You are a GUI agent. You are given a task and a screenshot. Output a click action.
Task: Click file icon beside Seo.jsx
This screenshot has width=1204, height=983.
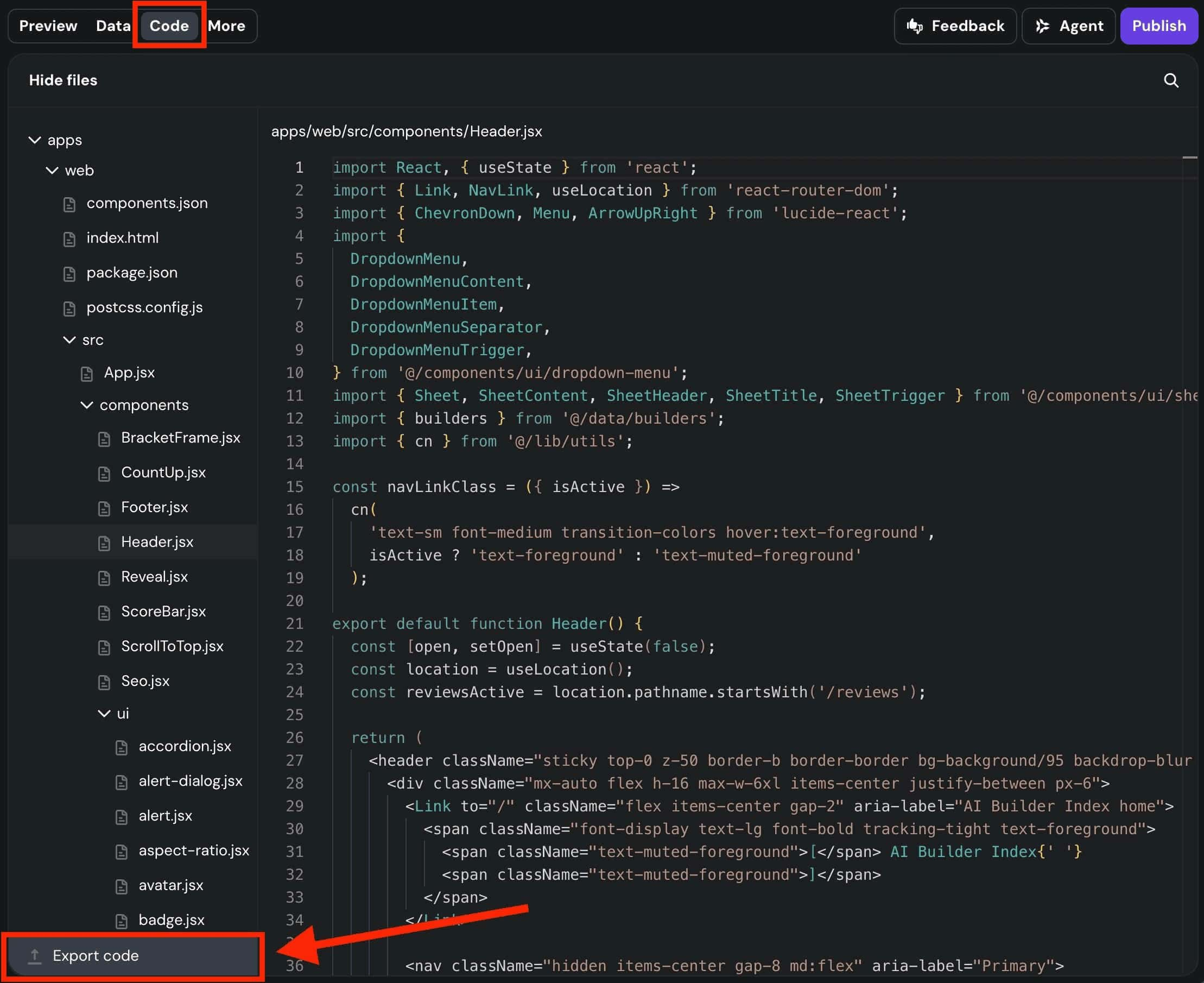click(104, 682)
